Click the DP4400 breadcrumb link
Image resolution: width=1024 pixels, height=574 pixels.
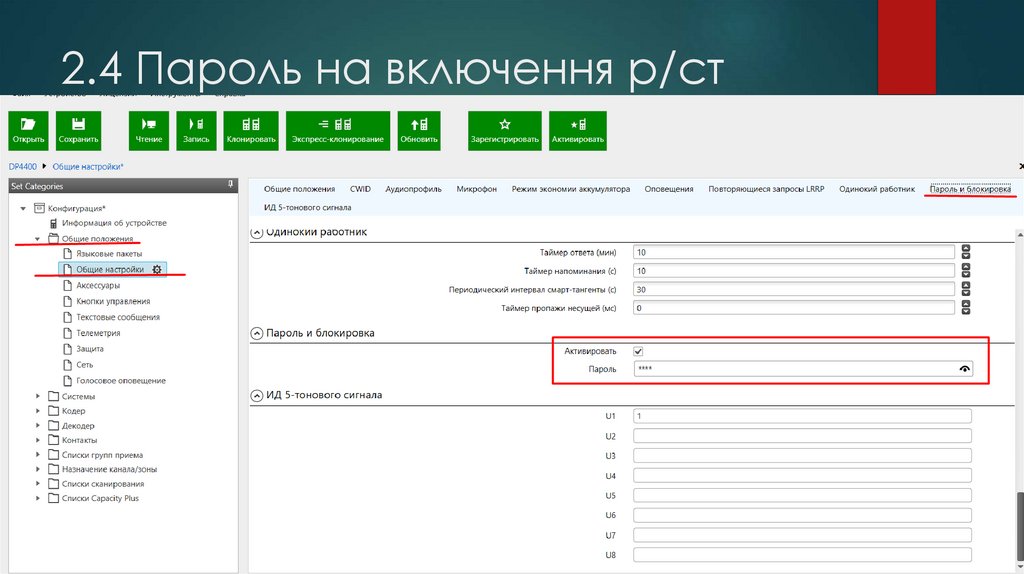tap(23, 167)
